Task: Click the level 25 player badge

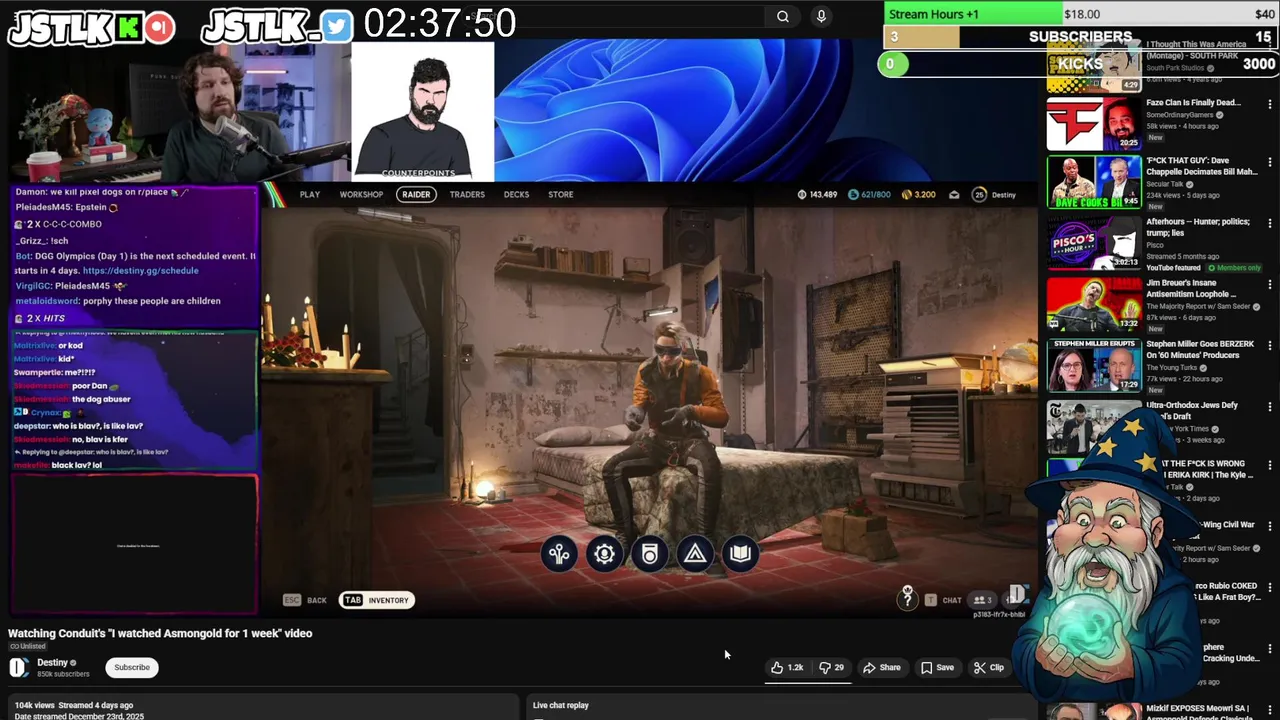Action: coord(979,195)
